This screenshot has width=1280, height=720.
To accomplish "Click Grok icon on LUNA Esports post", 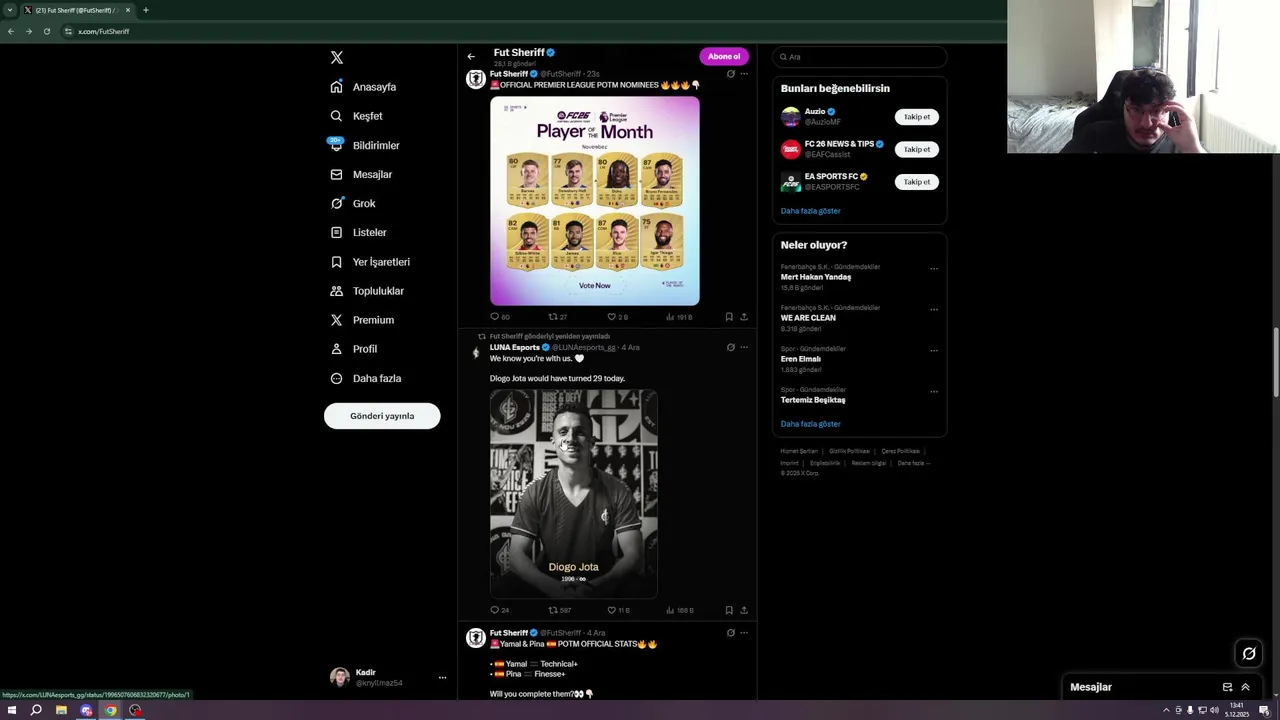I will (x=730, y=347).
